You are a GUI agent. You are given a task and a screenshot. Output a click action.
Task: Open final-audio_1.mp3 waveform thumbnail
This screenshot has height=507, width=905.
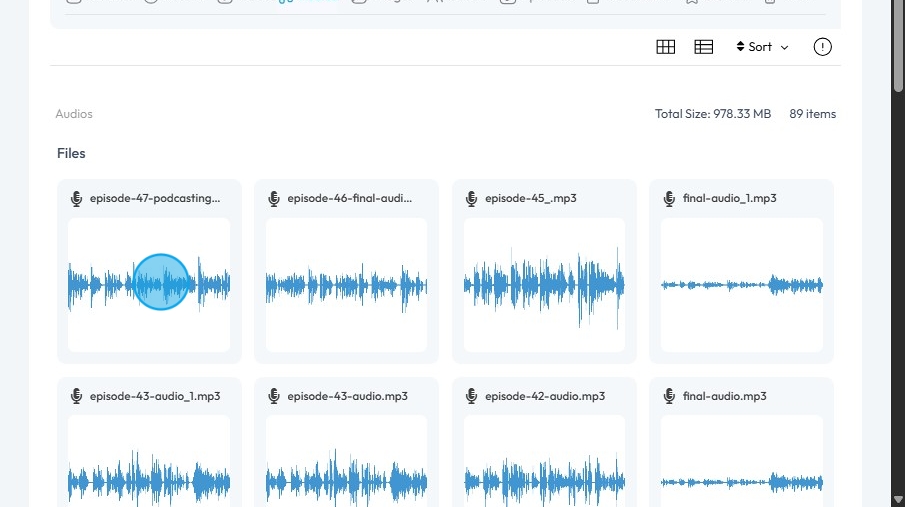point(742,285)
